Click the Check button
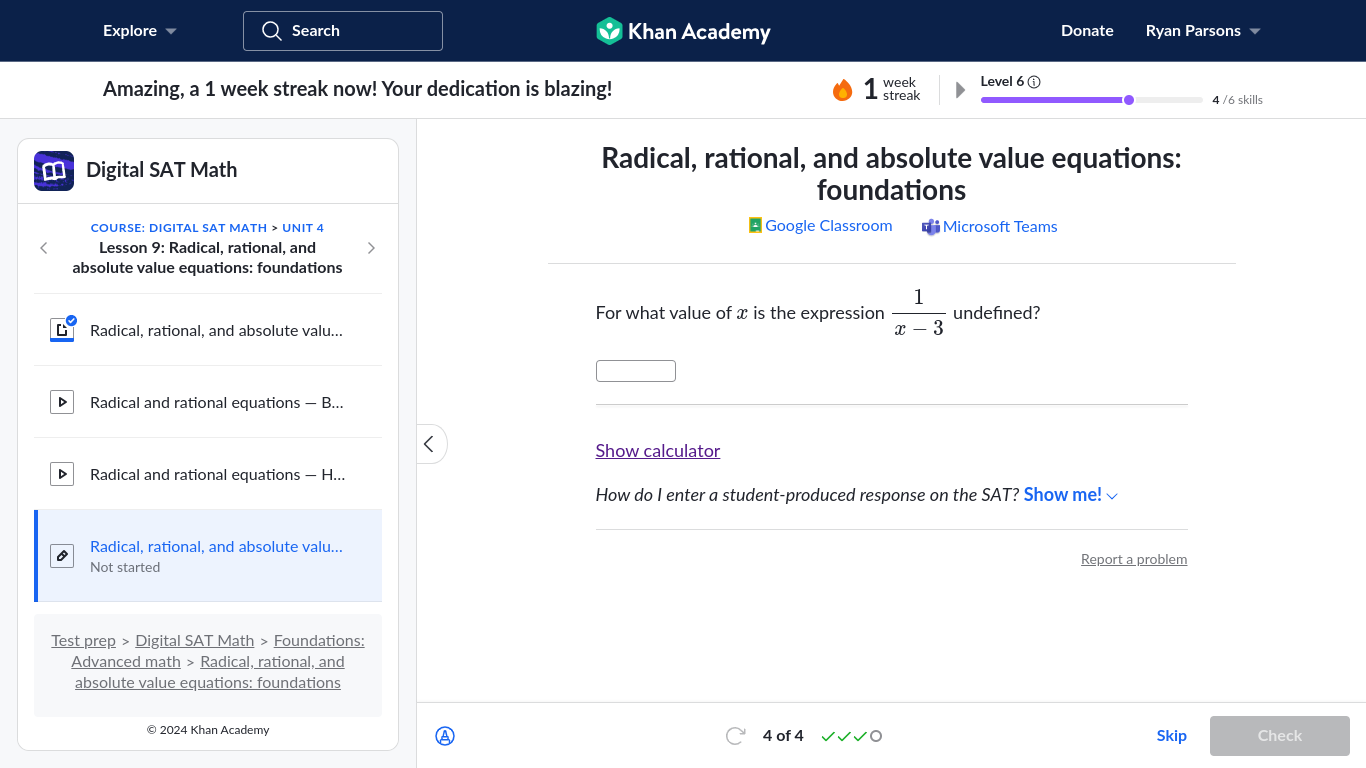 (1280, 736)
